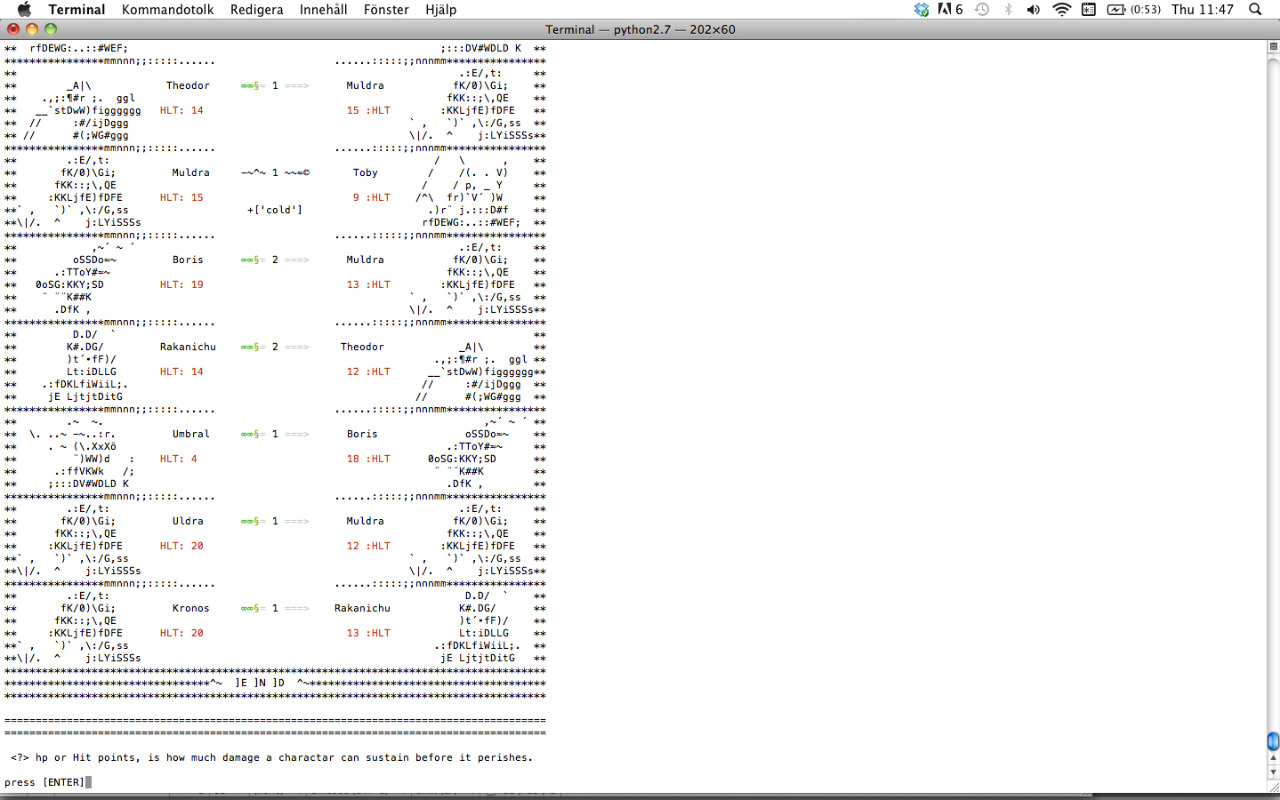Click the scrollbar down arrow
Viewport: 1280px width, 800px height.
tap(1272, 773)
